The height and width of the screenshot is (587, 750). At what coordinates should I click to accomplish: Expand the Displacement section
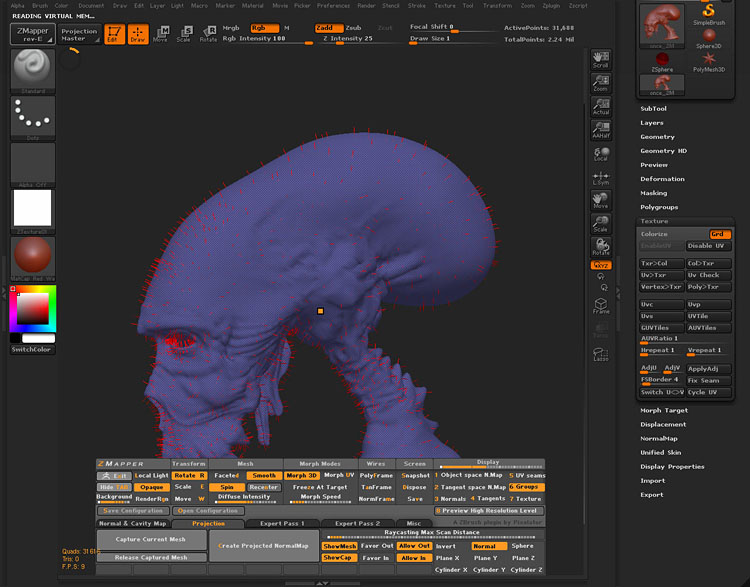663,424
